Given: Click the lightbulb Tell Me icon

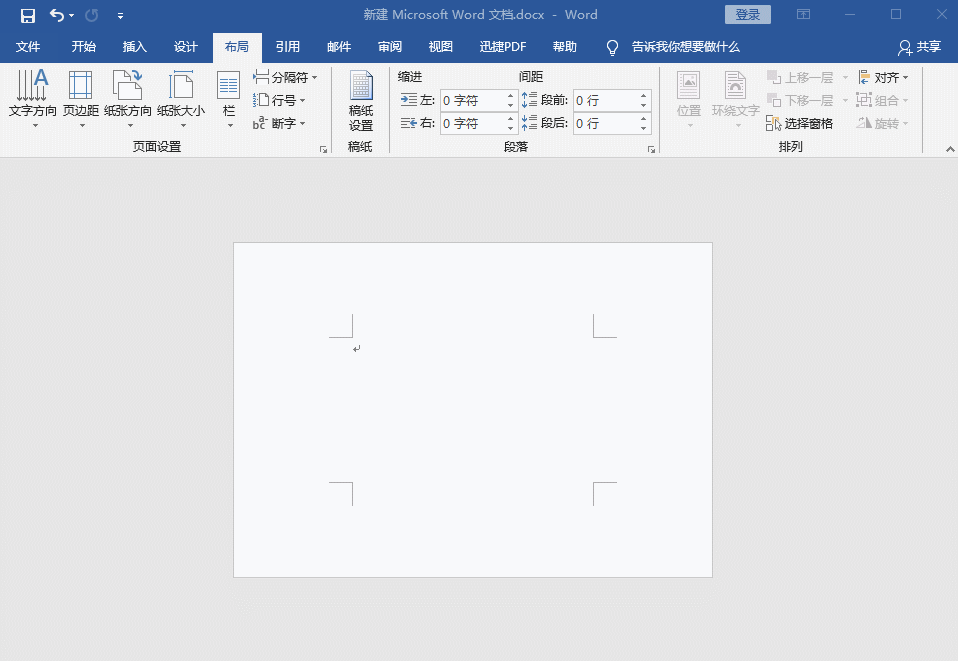Looking at the screenshot, I should (x=612, y=48).
